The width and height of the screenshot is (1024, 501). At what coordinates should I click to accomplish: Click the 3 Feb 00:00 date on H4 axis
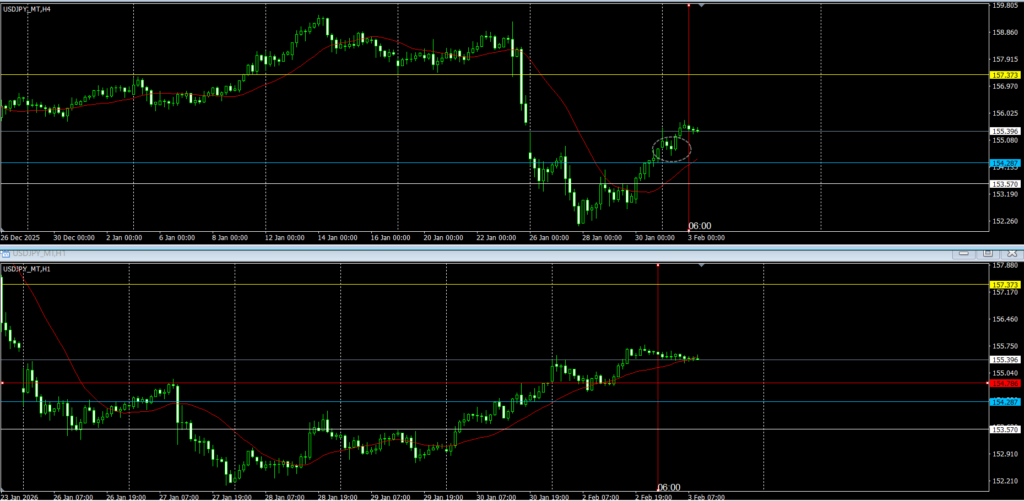pyautogui.click(x=704, y=238)
